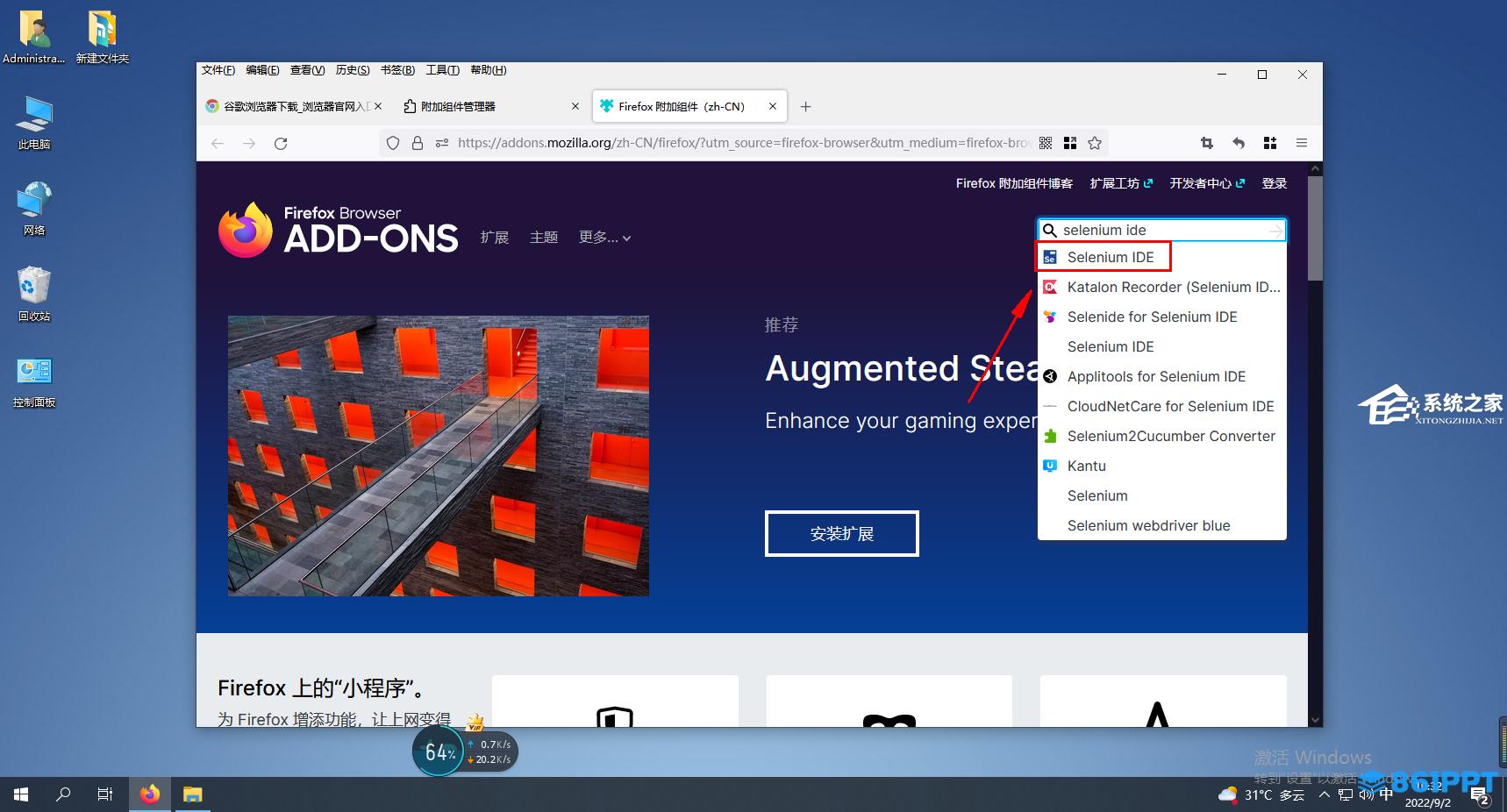Open Task View on taskbar
This screenshot has width=1507, height=812.
tap(105, 794)
